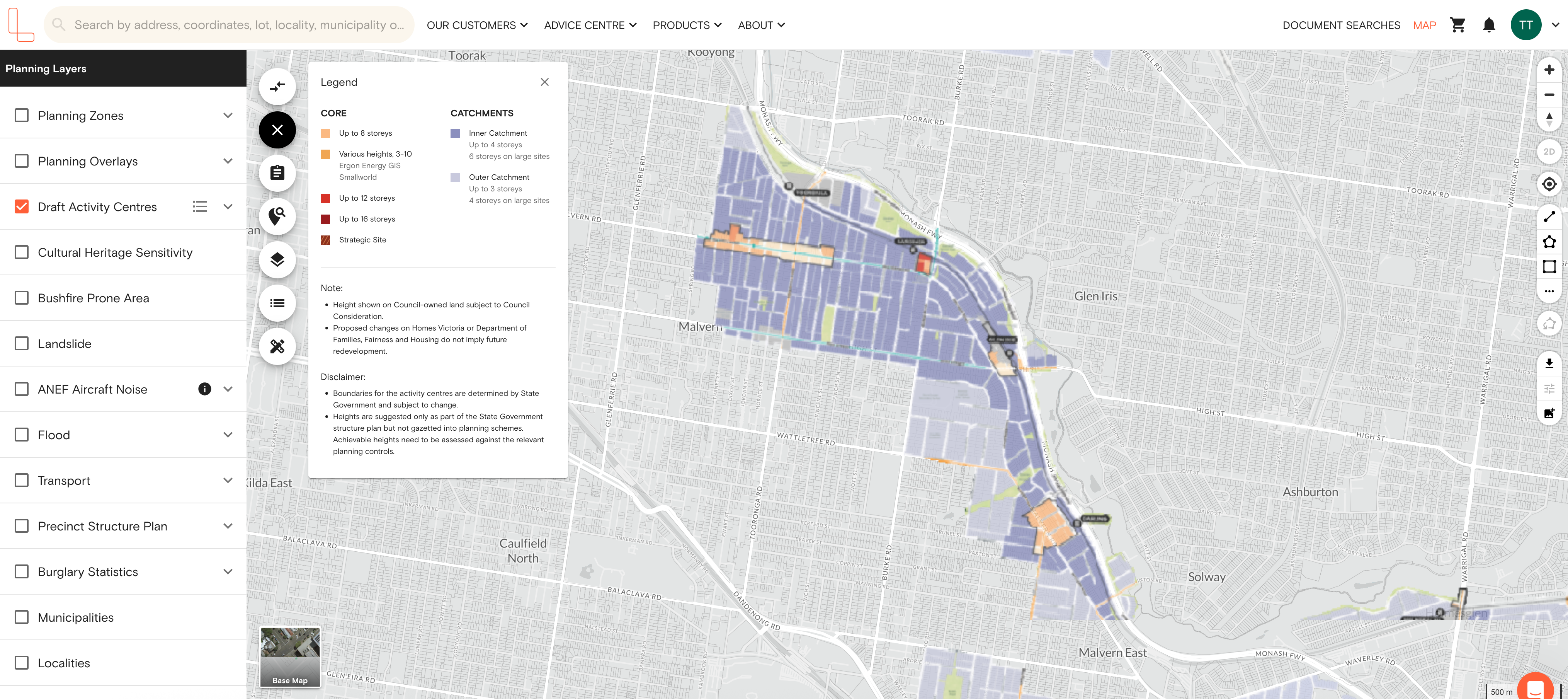This screenshot has width=1568, height=699.
Task: Open the Advice Centre menu
Action: coord(590,25)
